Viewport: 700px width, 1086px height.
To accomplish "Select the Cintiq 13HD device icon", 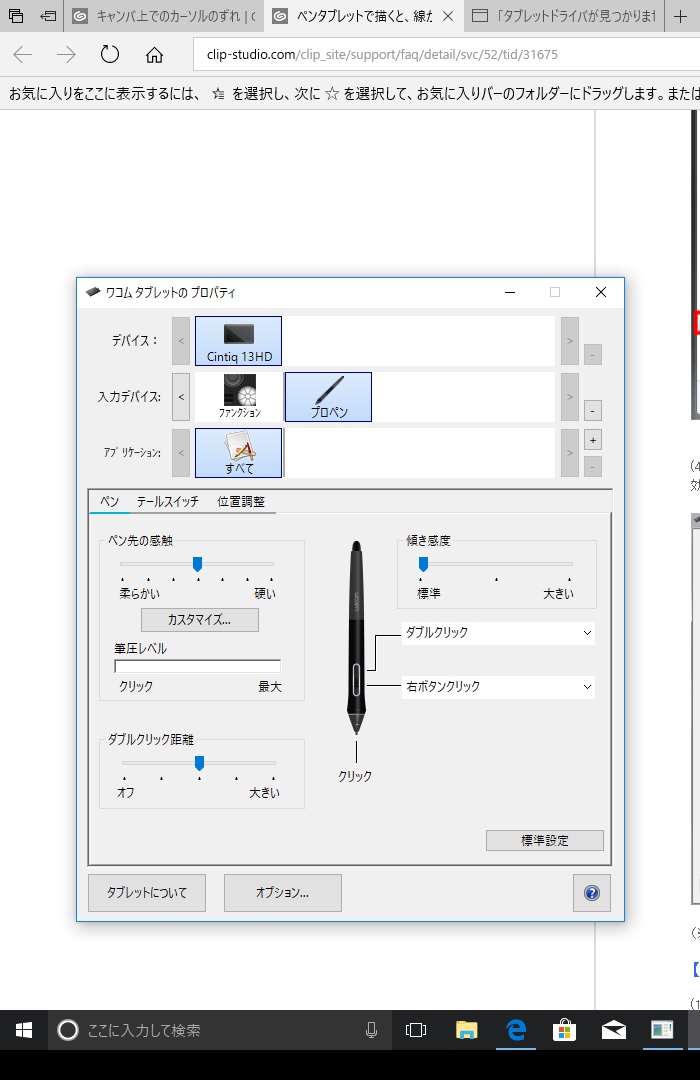I will point(238,341).
